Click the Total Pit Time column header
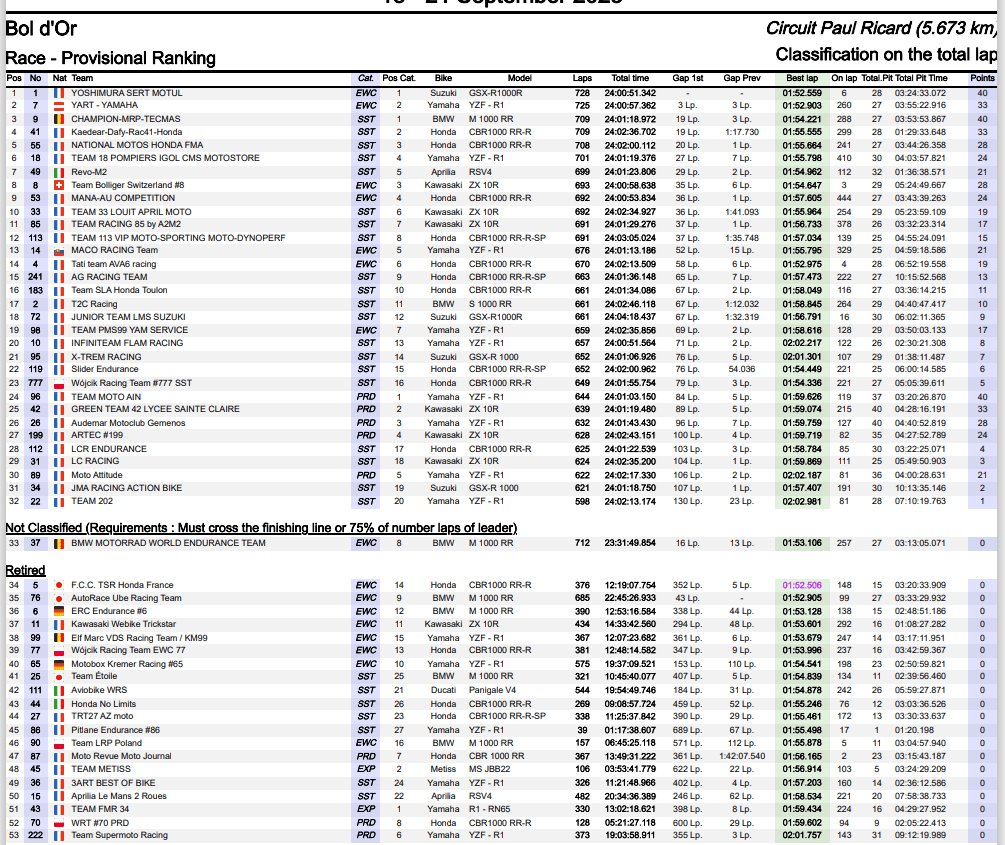 (921, 78)
